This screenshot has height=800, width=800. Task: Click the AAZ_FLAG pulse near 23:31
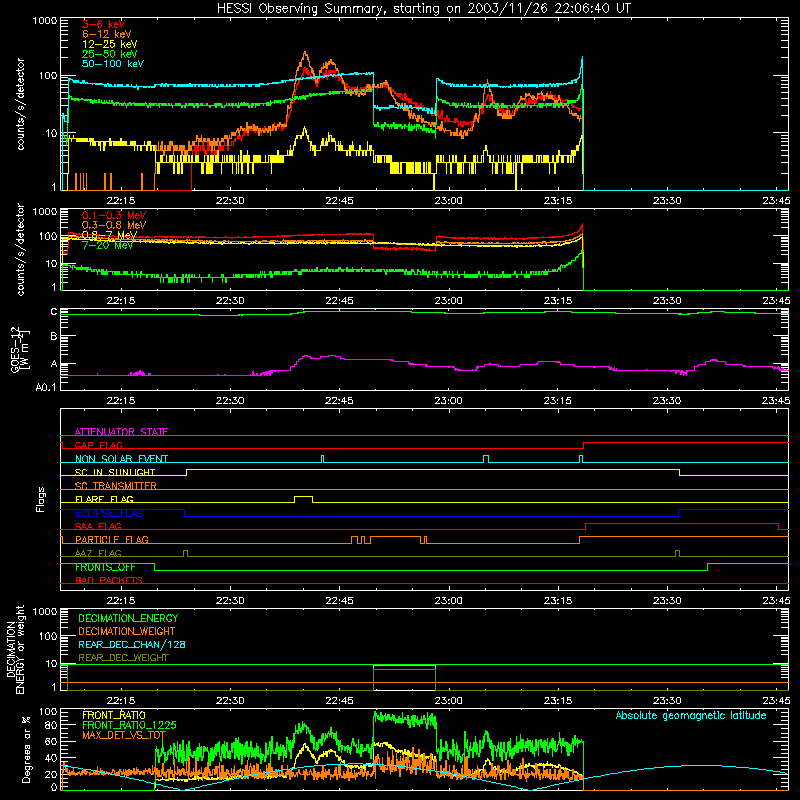pyautogui.click(x=677, y=553)
